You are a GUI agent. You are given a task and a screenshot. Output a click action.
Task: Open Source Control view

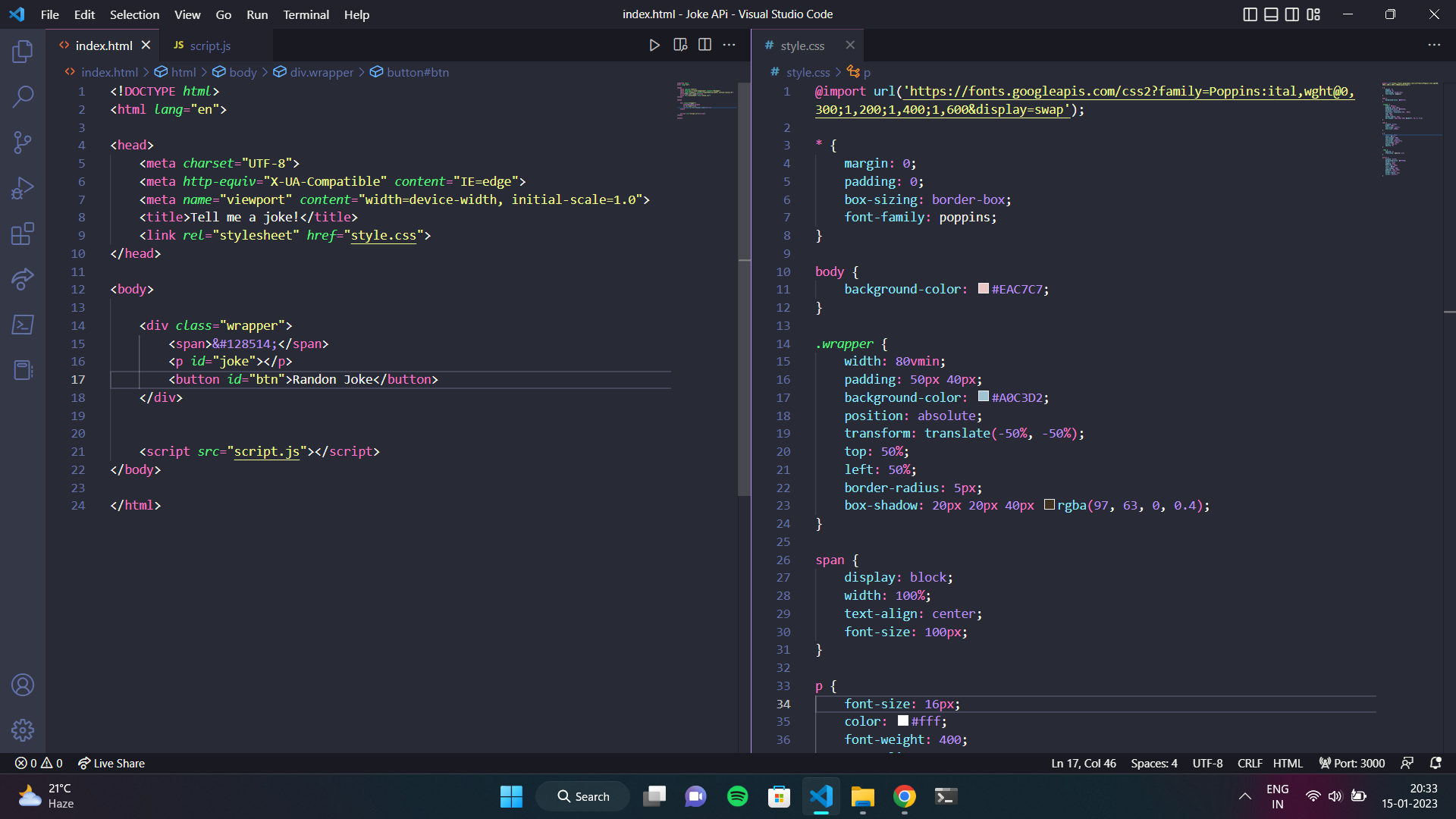[x=23, y=143]
